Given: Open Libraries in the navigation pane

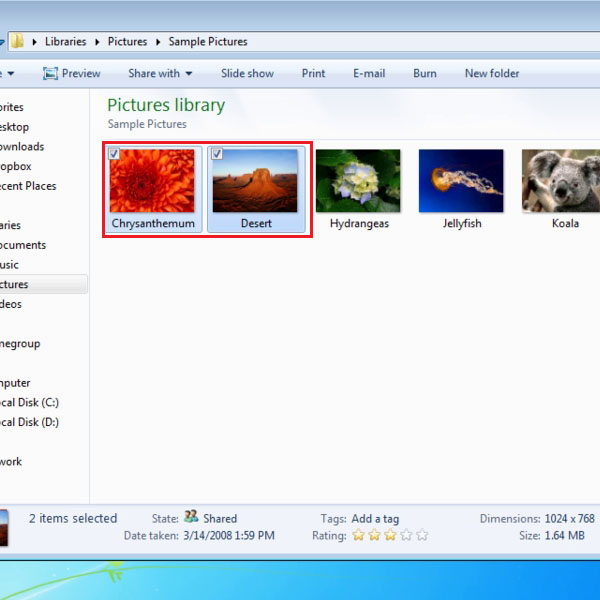Looking at the screenshot, I should point(10,225).
